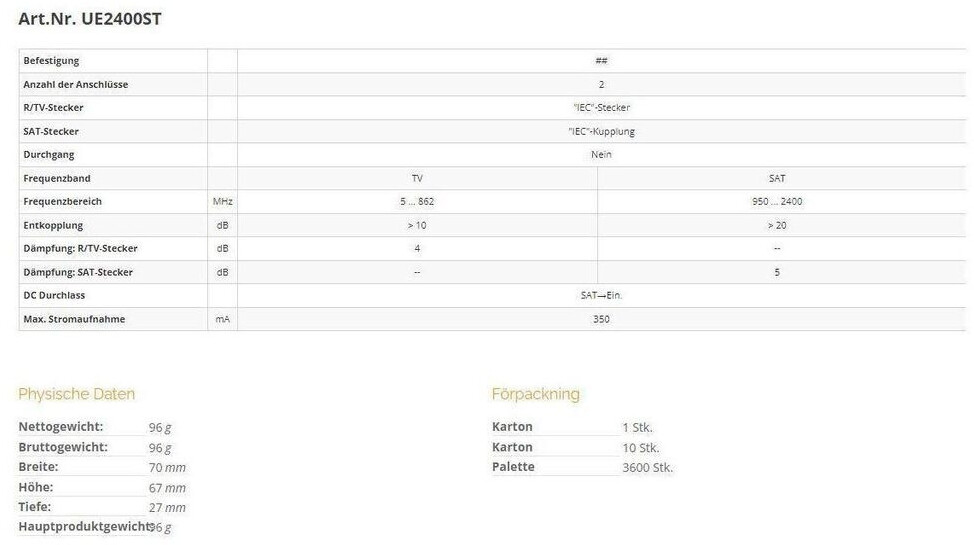Select the Dämpfung: R/TV-Stecker row label

click(x=81, y=248)
